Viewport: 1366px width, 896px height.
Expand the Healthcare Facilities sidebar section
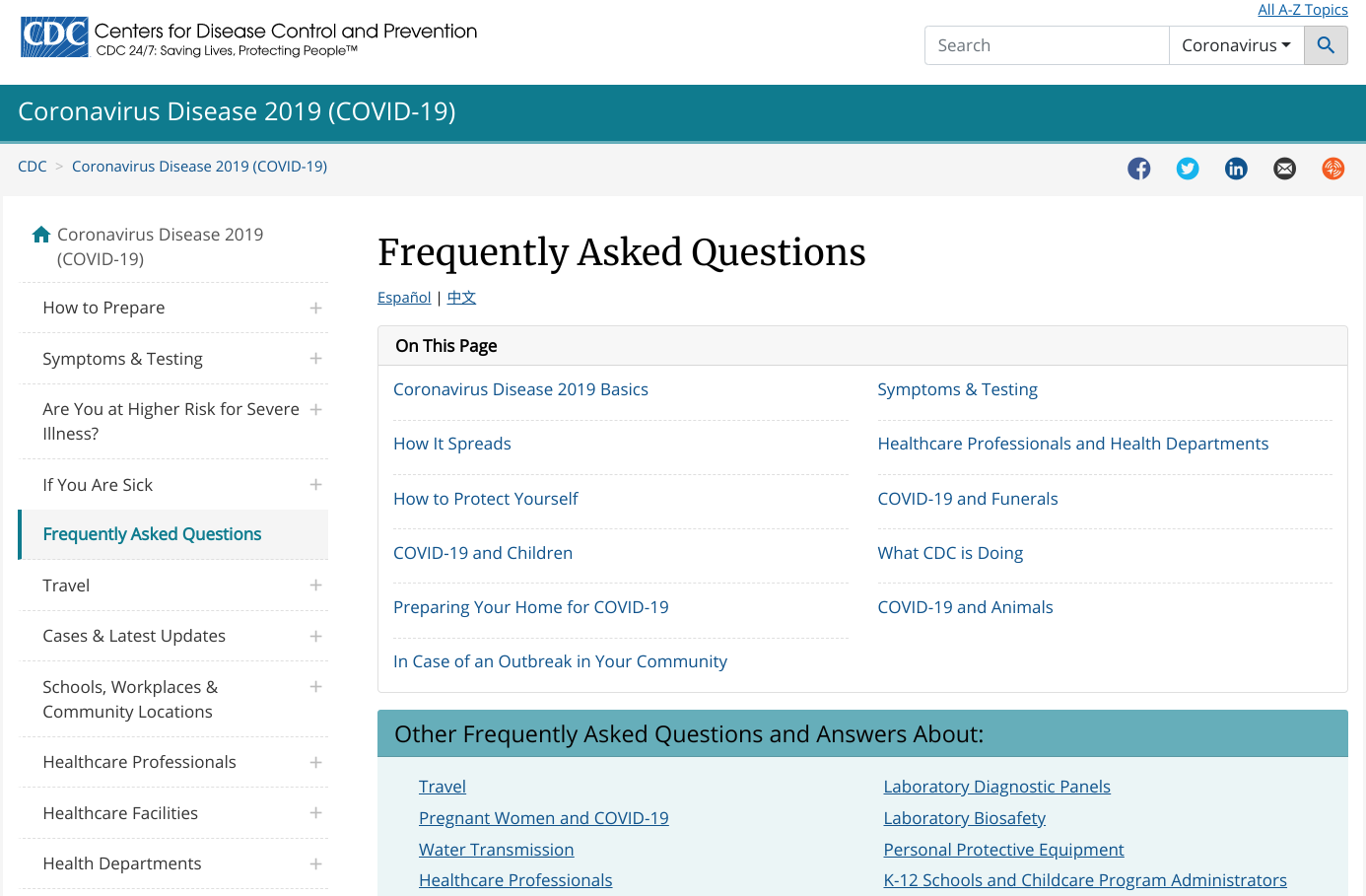tap(315, 813)
